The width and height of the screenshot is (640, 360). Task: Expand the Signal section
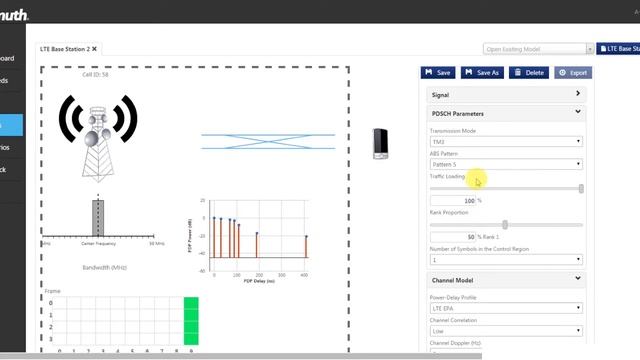click(x=506, y=95)
